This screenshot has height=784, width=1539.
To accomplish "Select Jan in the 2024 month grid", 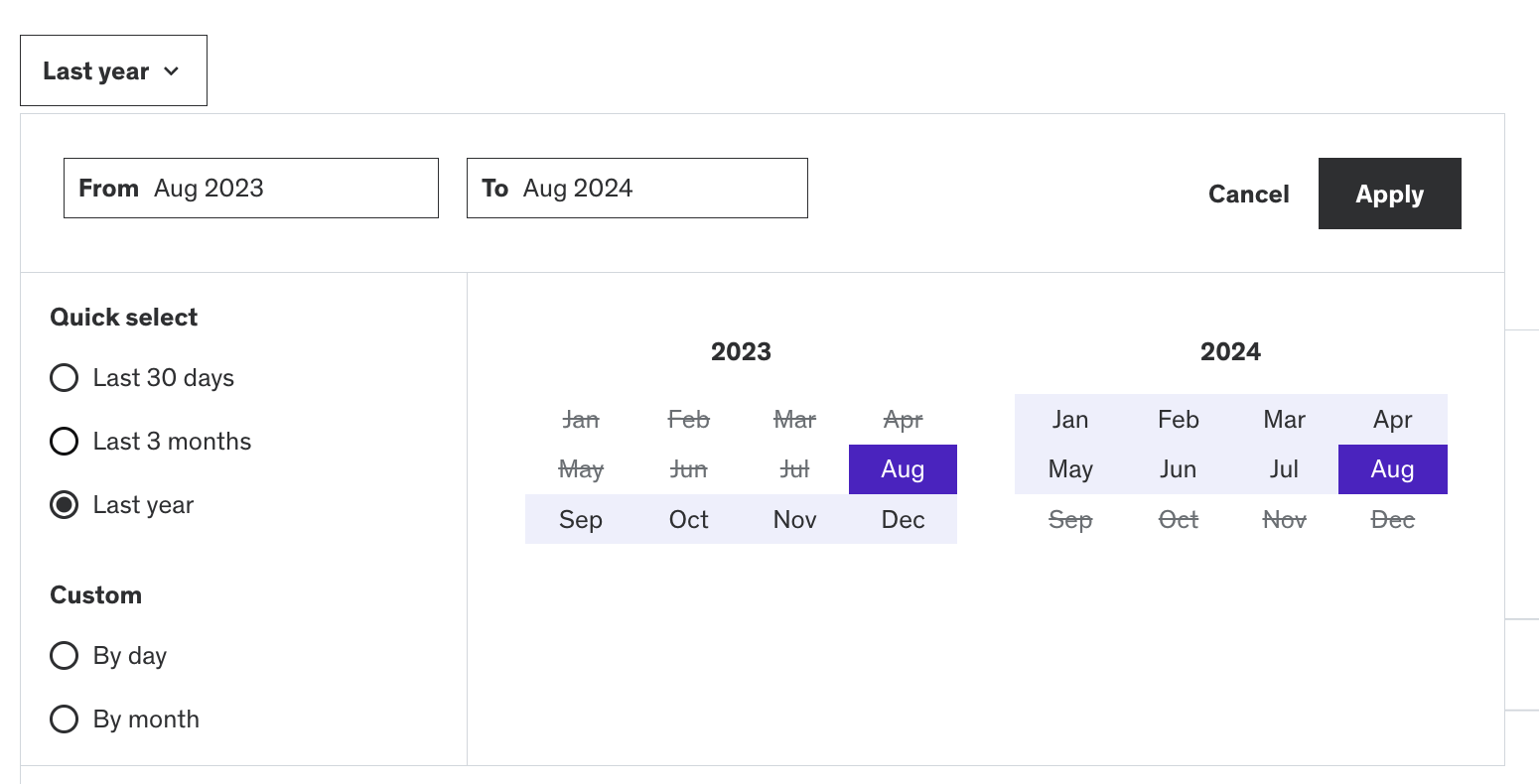I will (1069, 420).
